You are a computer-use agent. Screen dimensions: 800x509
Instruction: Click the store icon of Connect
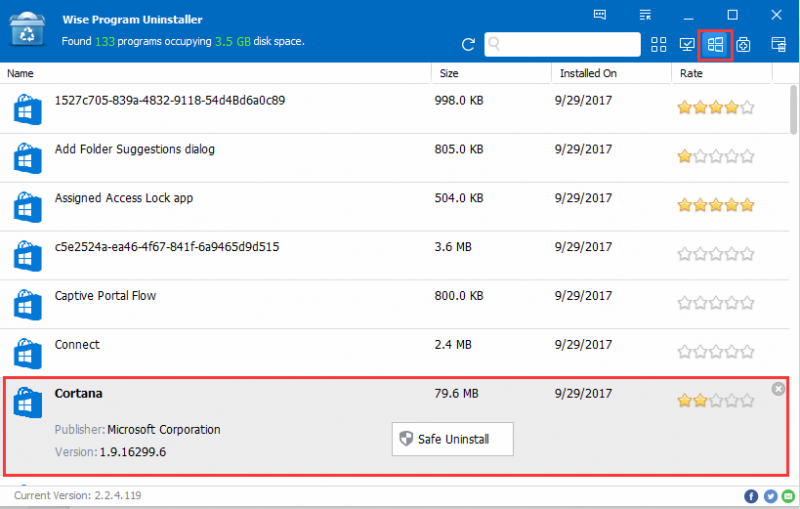click(28, 353)
